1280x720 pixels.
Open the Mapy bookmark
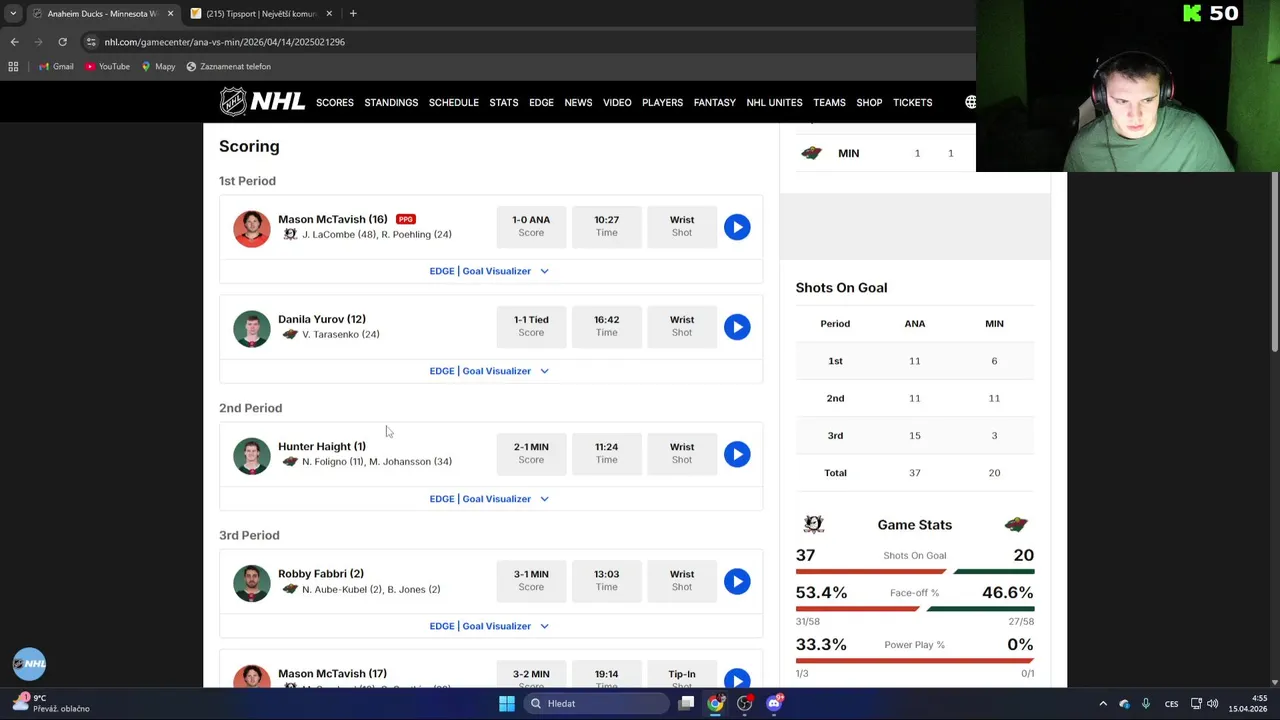click(x=158, y=66)
